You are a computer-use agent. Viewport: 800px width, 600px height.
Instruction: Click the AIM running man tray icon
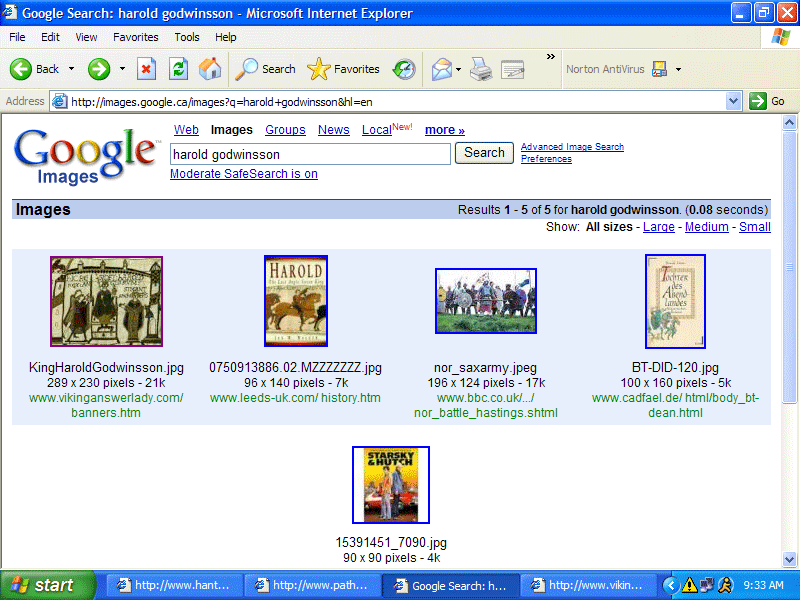pos(725,585)
